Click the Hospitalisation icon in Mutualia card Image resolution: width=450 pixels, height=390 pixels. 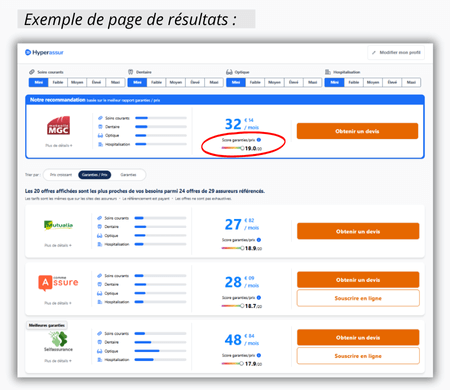(99, 244)
